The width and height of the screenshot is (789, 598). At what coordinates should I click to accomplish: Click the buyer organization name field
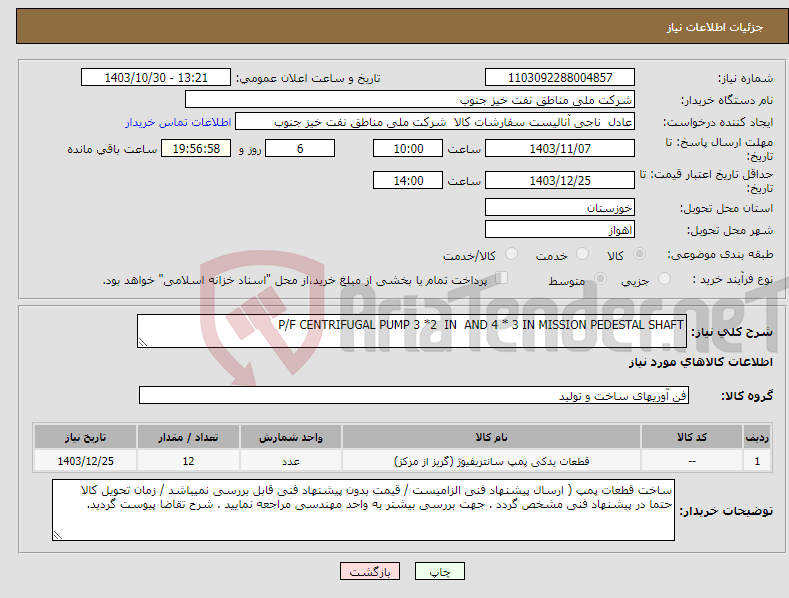pos(410,99)
